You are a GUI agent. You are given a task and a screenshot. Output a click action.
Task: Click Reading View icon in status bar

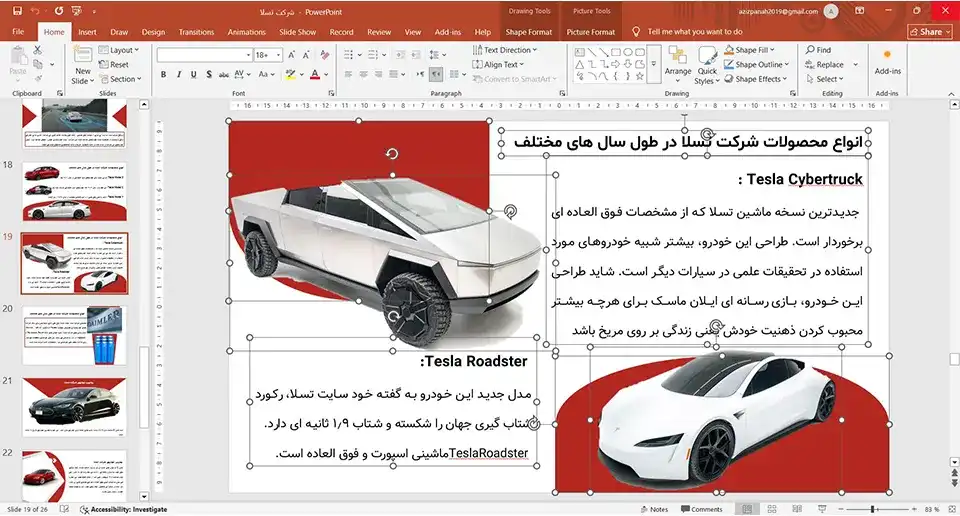coord(797,509)
